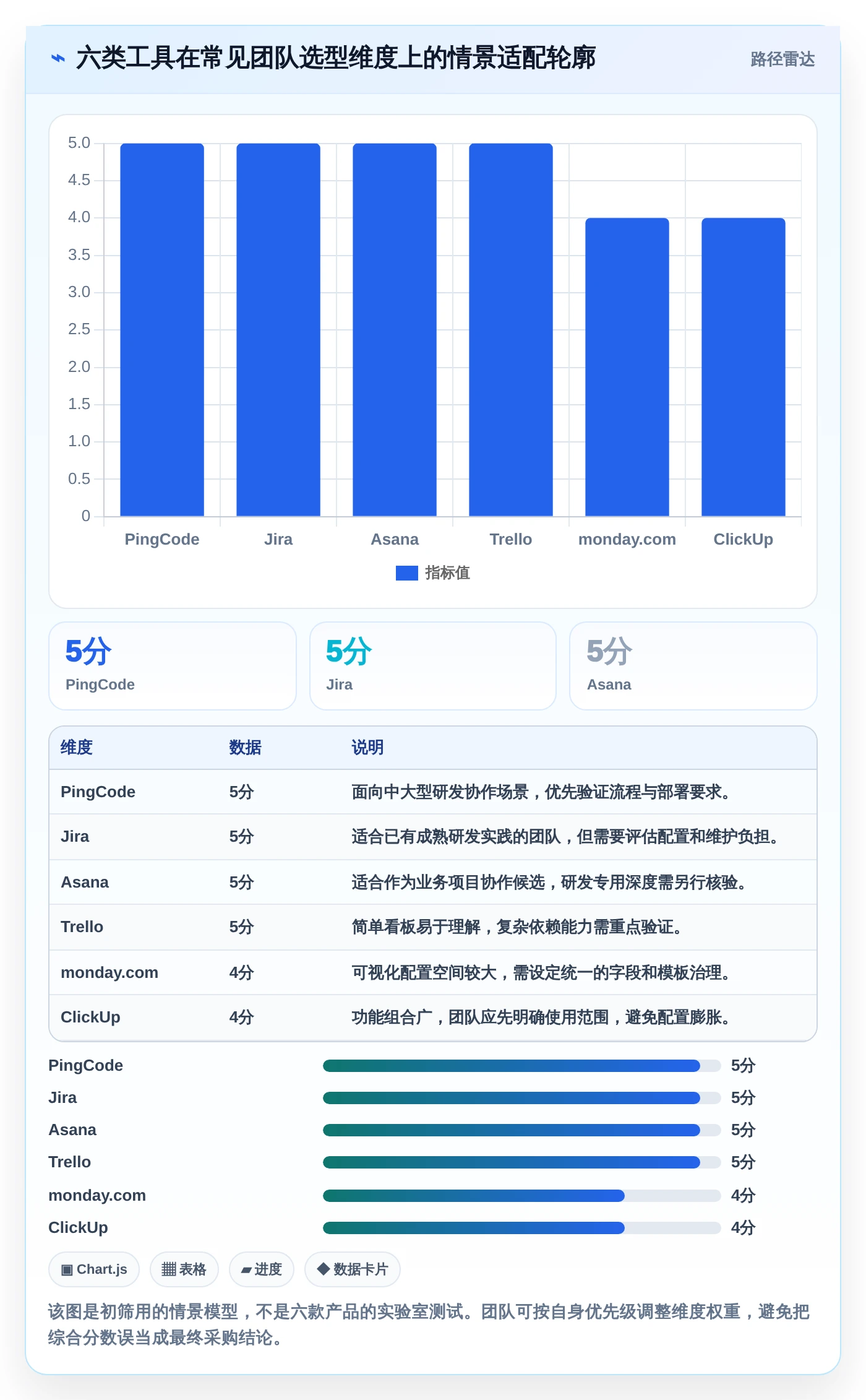Click the 指标值 legend label
Viewport: 866px width, 1400px height.
(x=447, y=573)
